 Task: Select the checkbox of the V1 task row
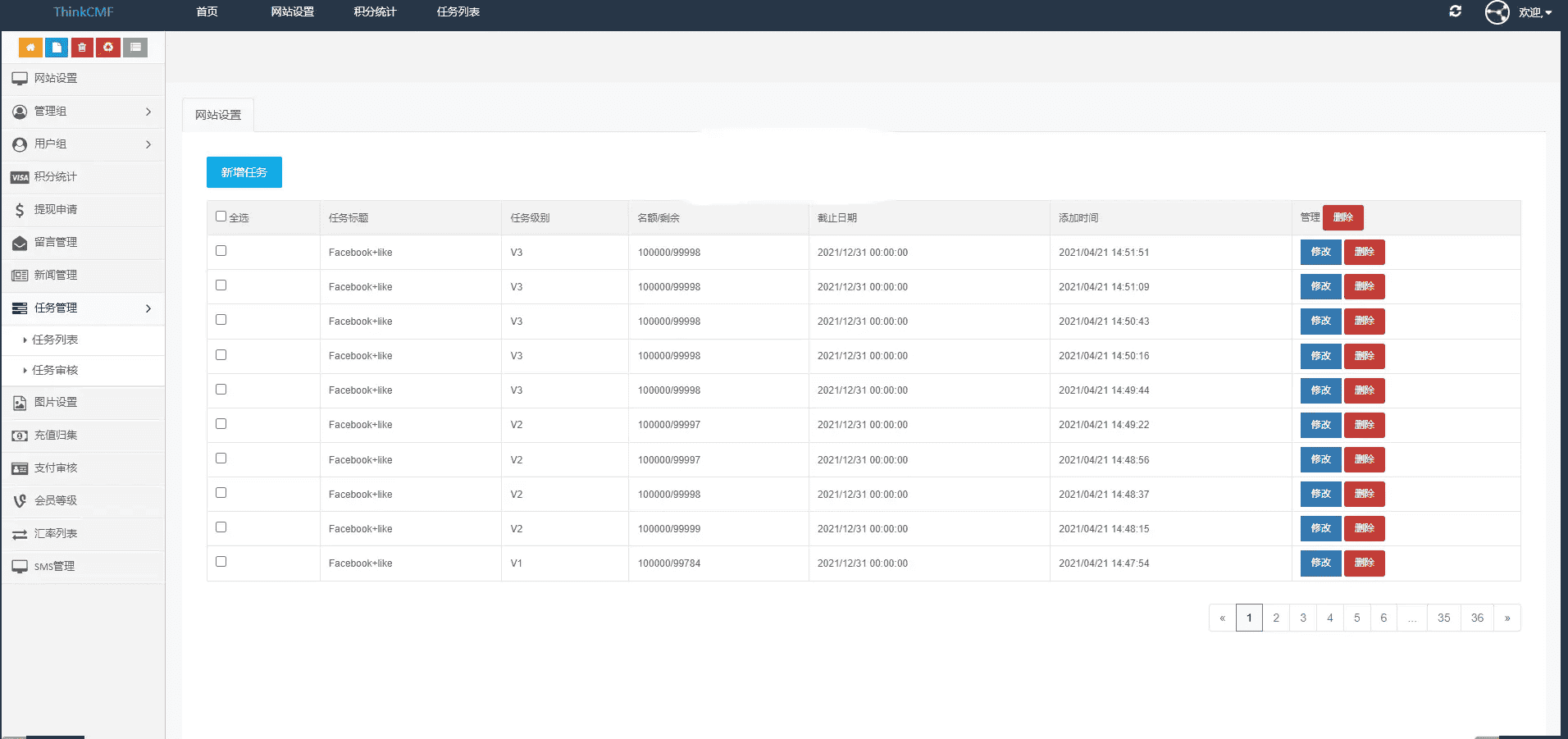(221, 562)
